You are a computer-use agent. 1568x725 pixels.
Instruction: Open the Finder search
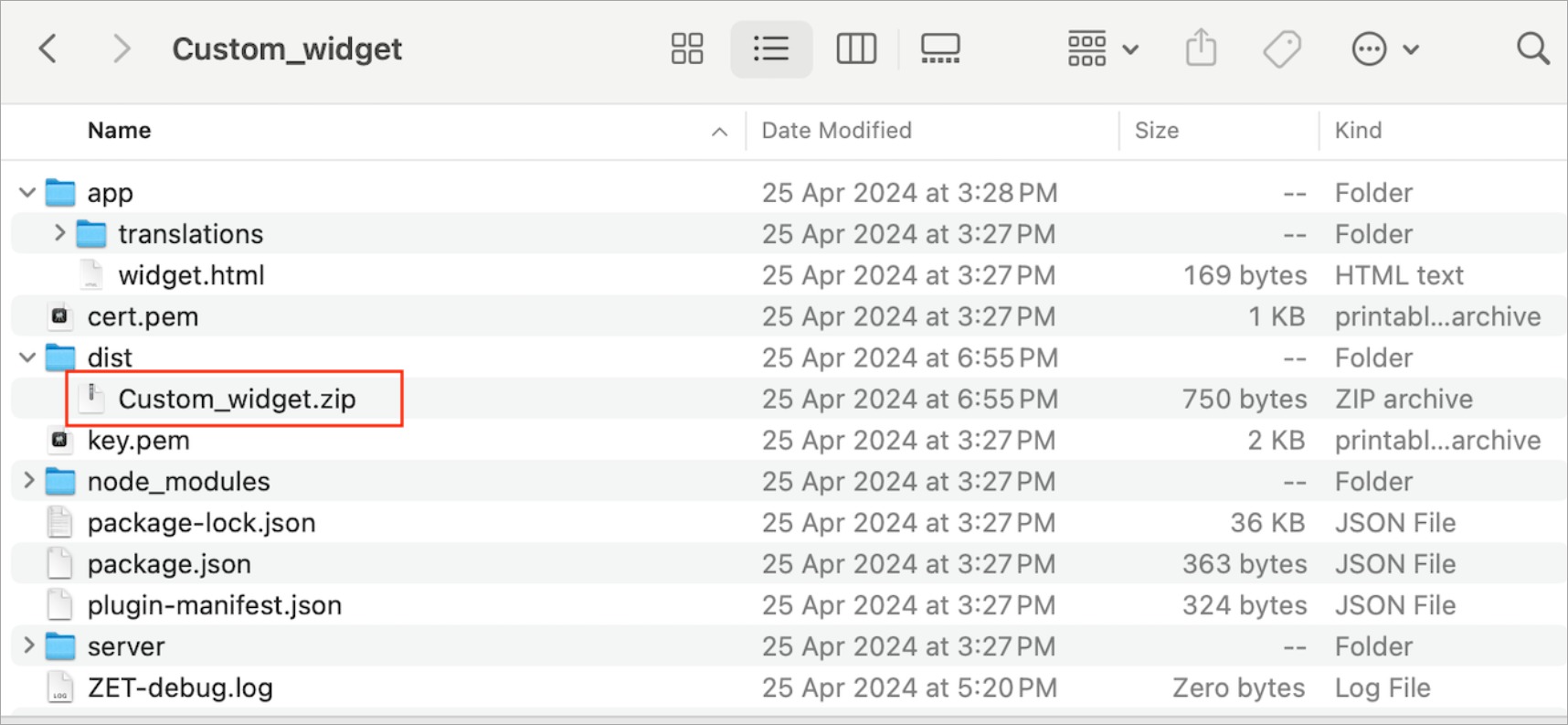coord(1532,48)
